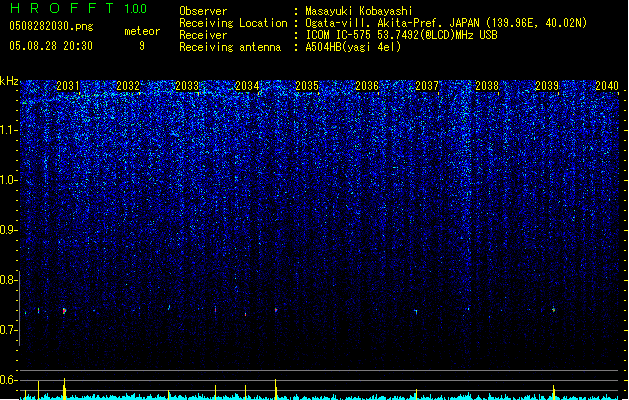This screenshot has width=629, height=400.
Task: Click the observer name Masayuki Kobayashi
Action: (x=359, y=11)
